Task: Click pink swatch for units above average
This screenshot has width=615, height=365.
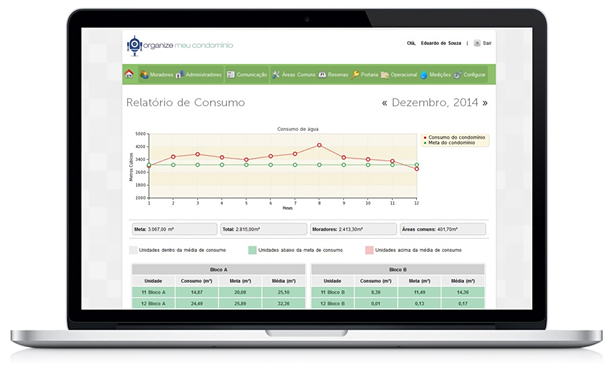Action: pos(369,250)
